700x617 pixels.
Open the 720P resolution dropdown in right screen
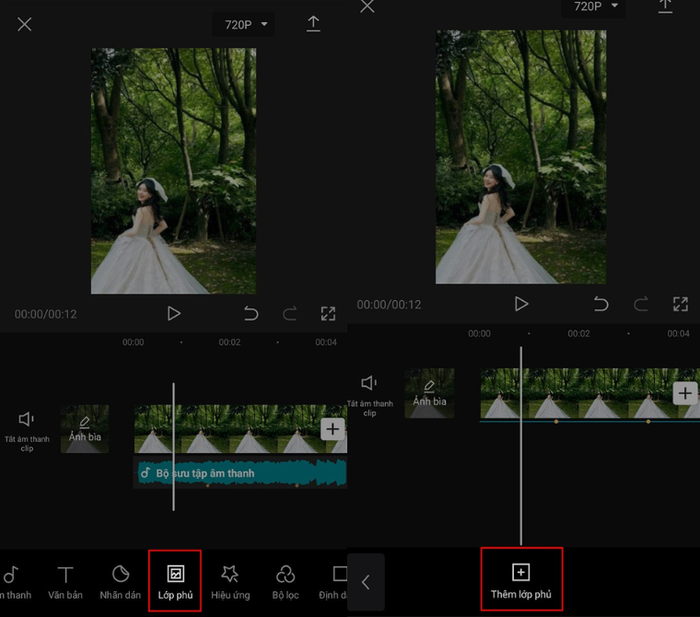[597, 7]
